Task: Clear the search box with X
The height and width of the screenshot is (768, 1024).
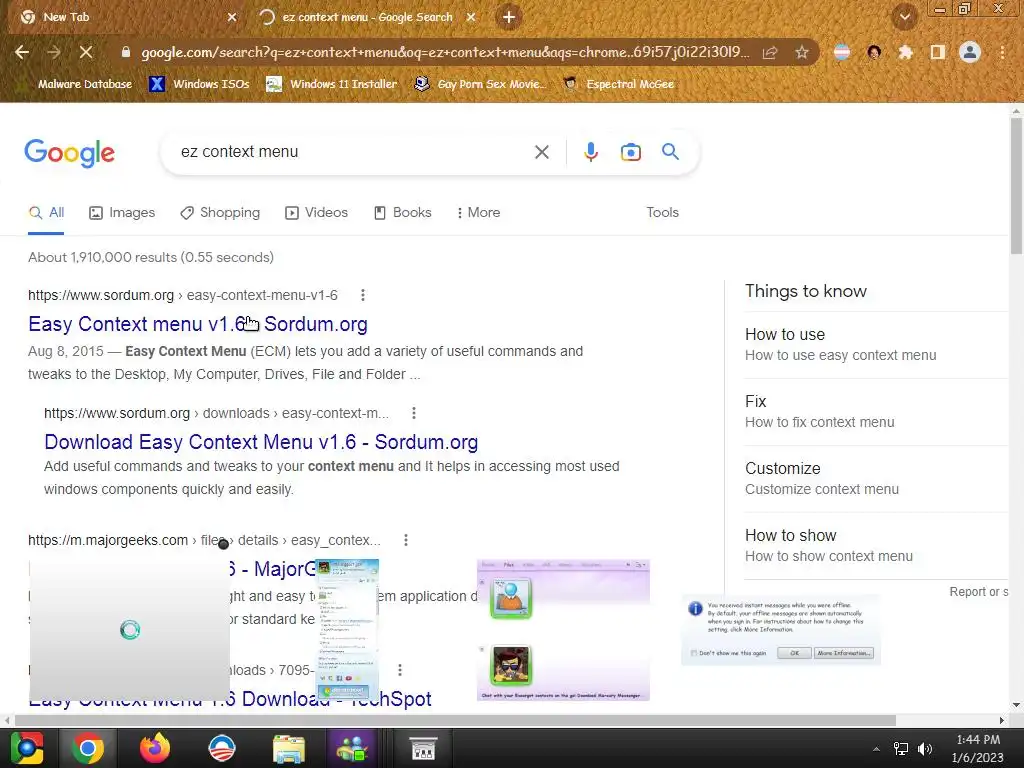Action: (x=541, y=152)
